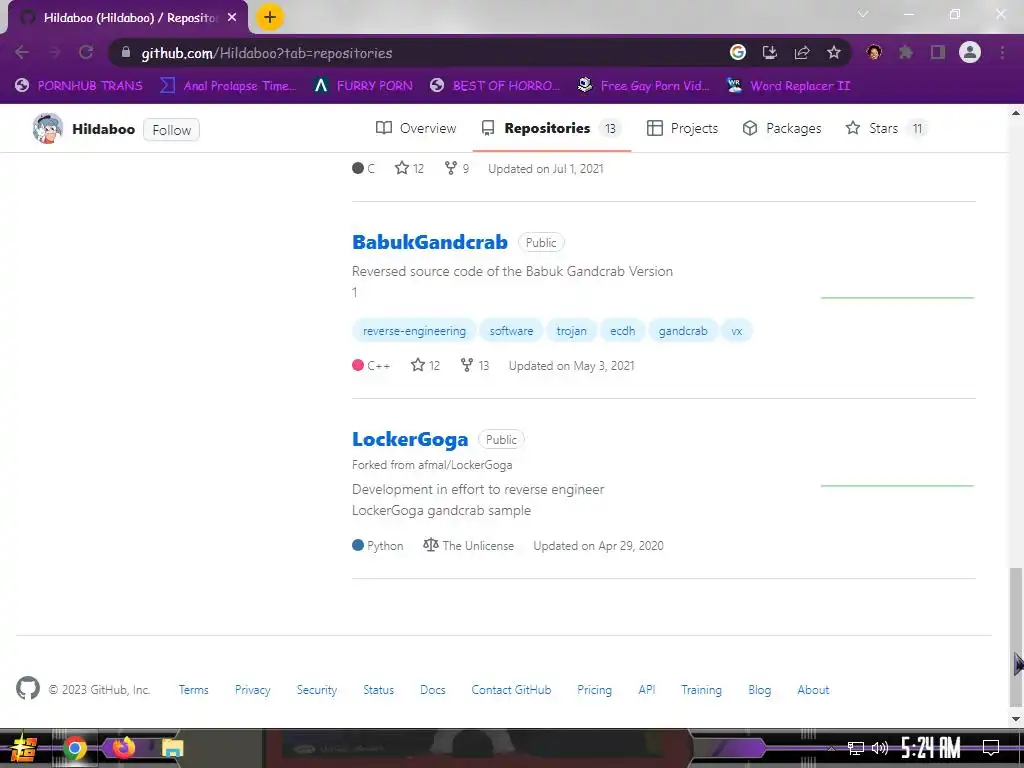
Task: Click the install app icon in the address bar
Action: (770, 52)
